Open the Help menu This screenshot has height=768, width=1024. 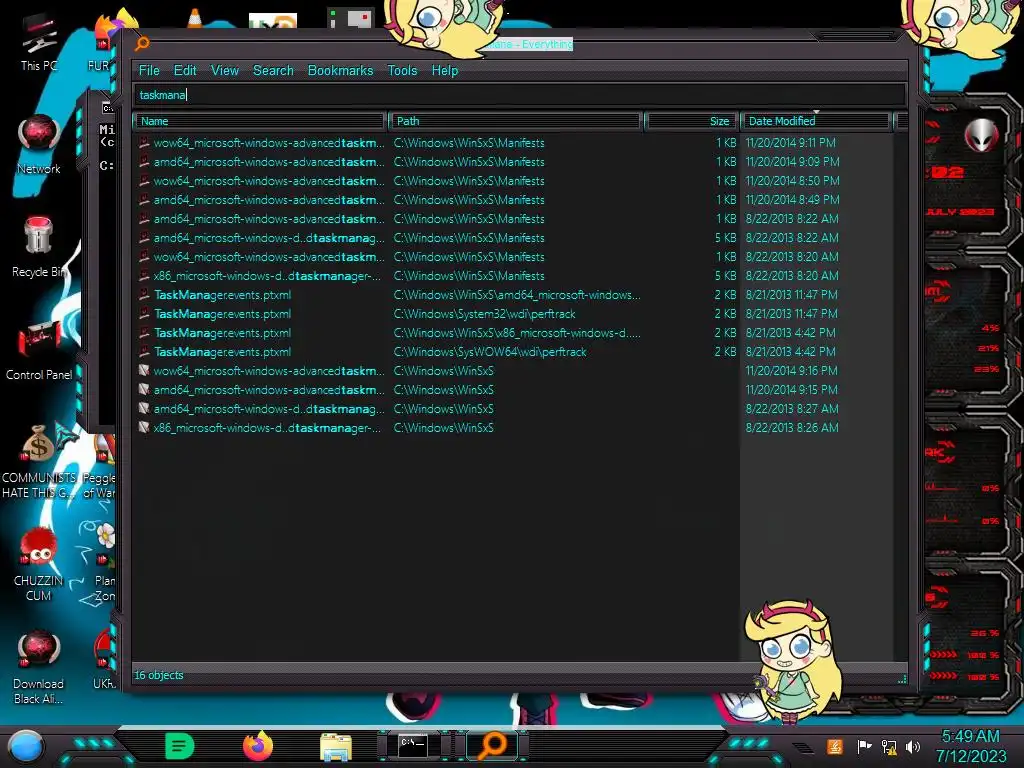coord(445,71)
